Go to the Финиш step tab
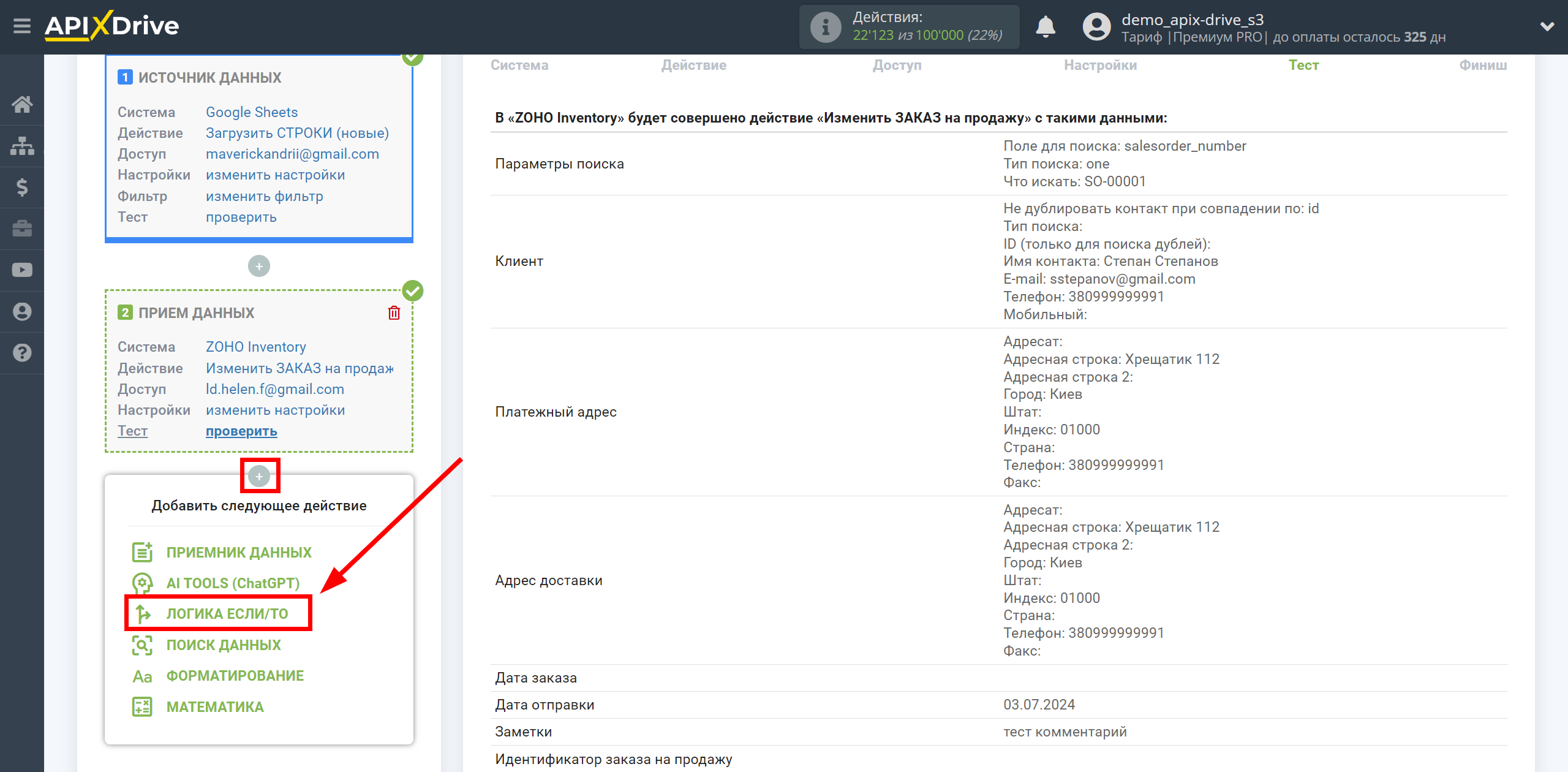The image size is (1568, 772). [x=1483, y=65]
